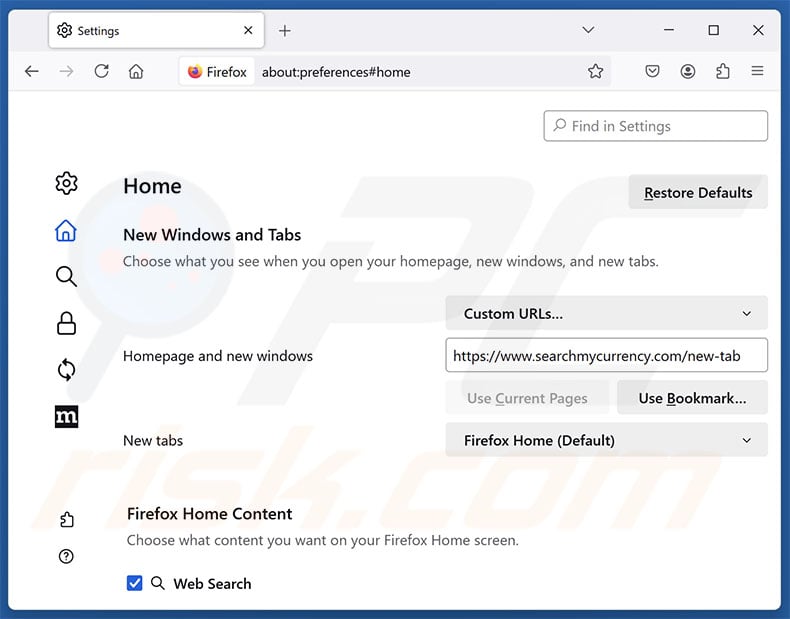Open the Extensions puzzle icon in the toolbar
Viewport: 790px width, 619px height.
(722, 71)
